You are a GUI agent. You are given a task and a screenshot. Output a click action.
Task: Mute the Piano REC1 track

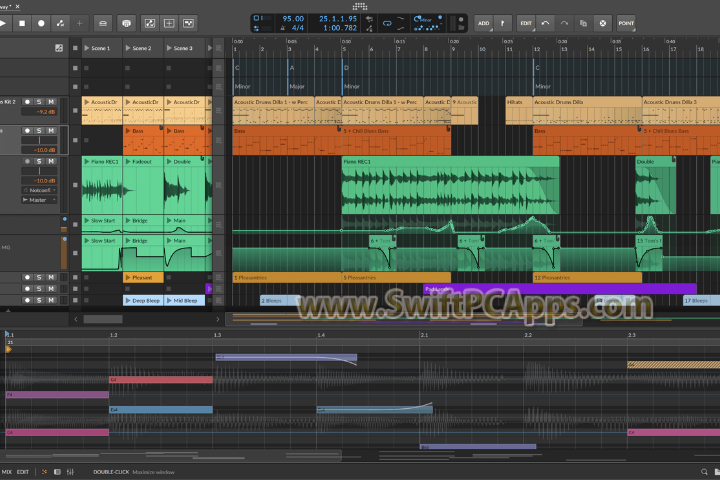click(51, 161)
